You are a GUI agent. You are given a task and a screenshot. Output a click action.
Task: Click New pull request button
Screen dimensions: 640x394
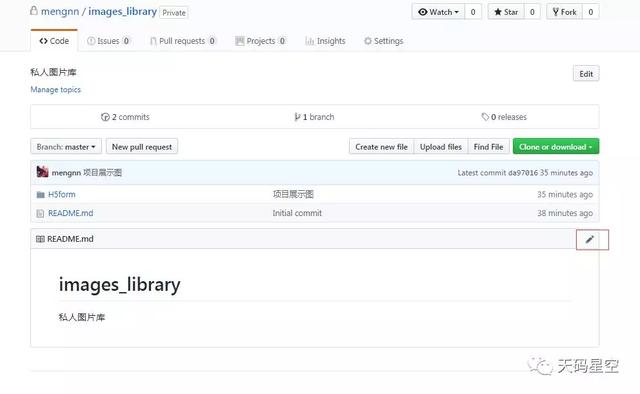point(142,147)
